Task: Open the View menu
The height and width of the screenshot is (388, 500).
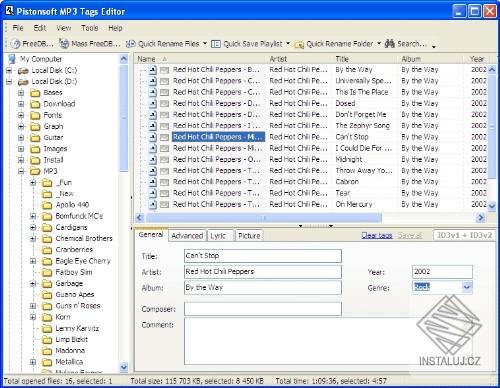Action: click(63, 28)
